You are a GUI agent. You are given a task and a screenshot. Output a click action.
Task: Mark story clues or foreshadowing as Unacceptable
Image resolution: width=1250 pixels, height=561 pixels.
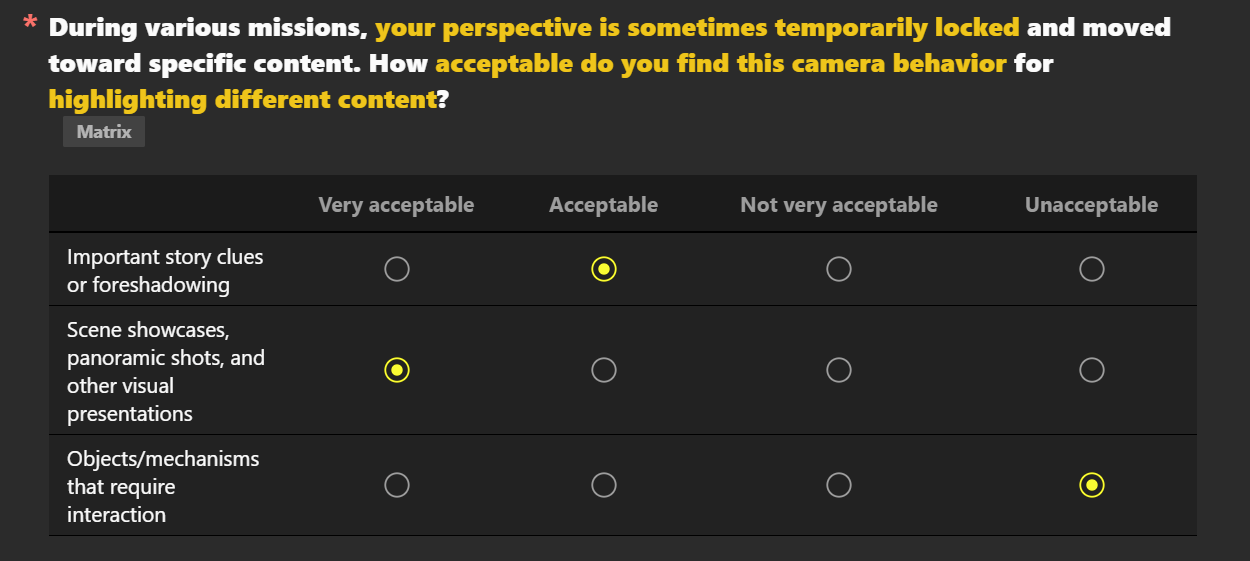[x=1092, y=269]
